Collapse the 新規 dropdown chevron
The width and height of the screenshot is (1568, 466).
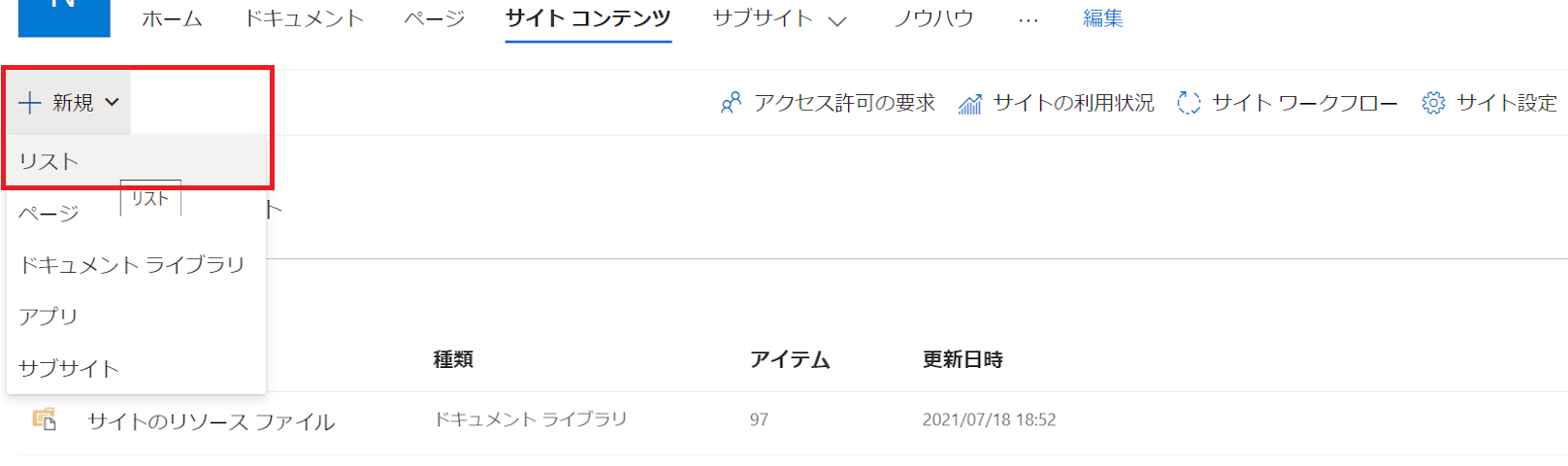pyautogui.click(x=112, y=102)
